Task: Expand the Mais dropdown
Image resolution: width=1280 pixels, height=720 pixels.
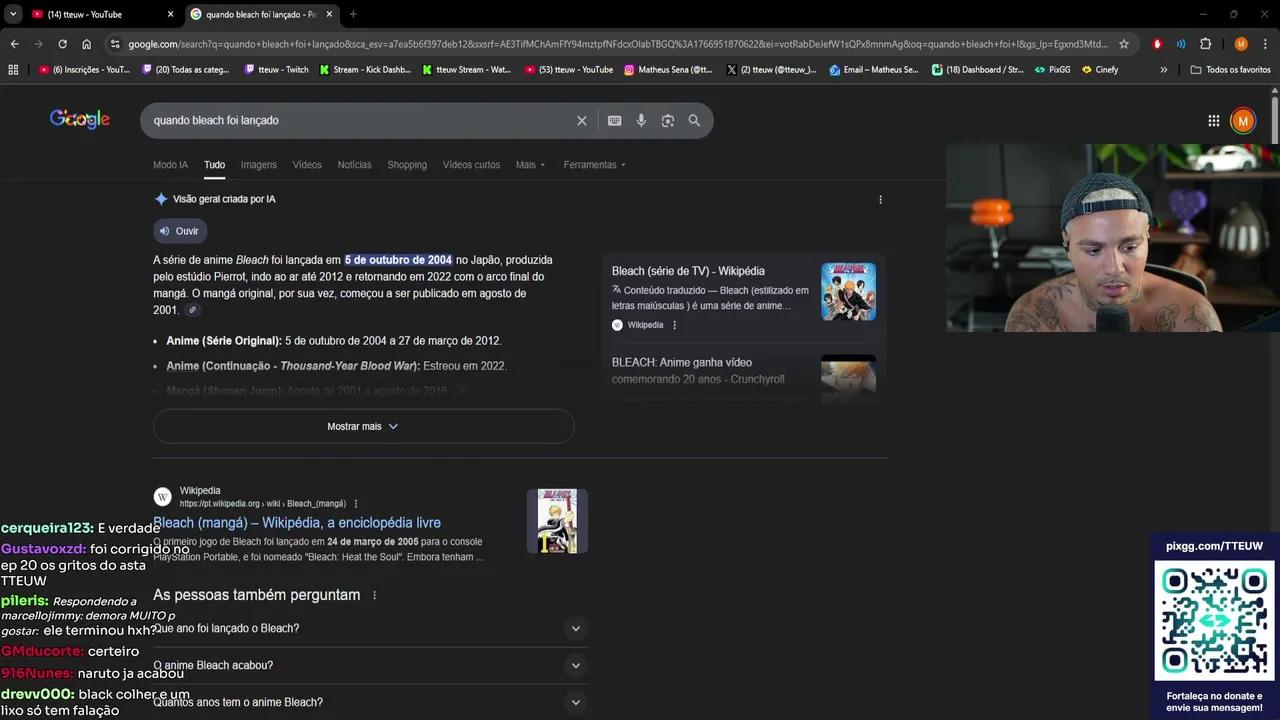Action: 530,165
